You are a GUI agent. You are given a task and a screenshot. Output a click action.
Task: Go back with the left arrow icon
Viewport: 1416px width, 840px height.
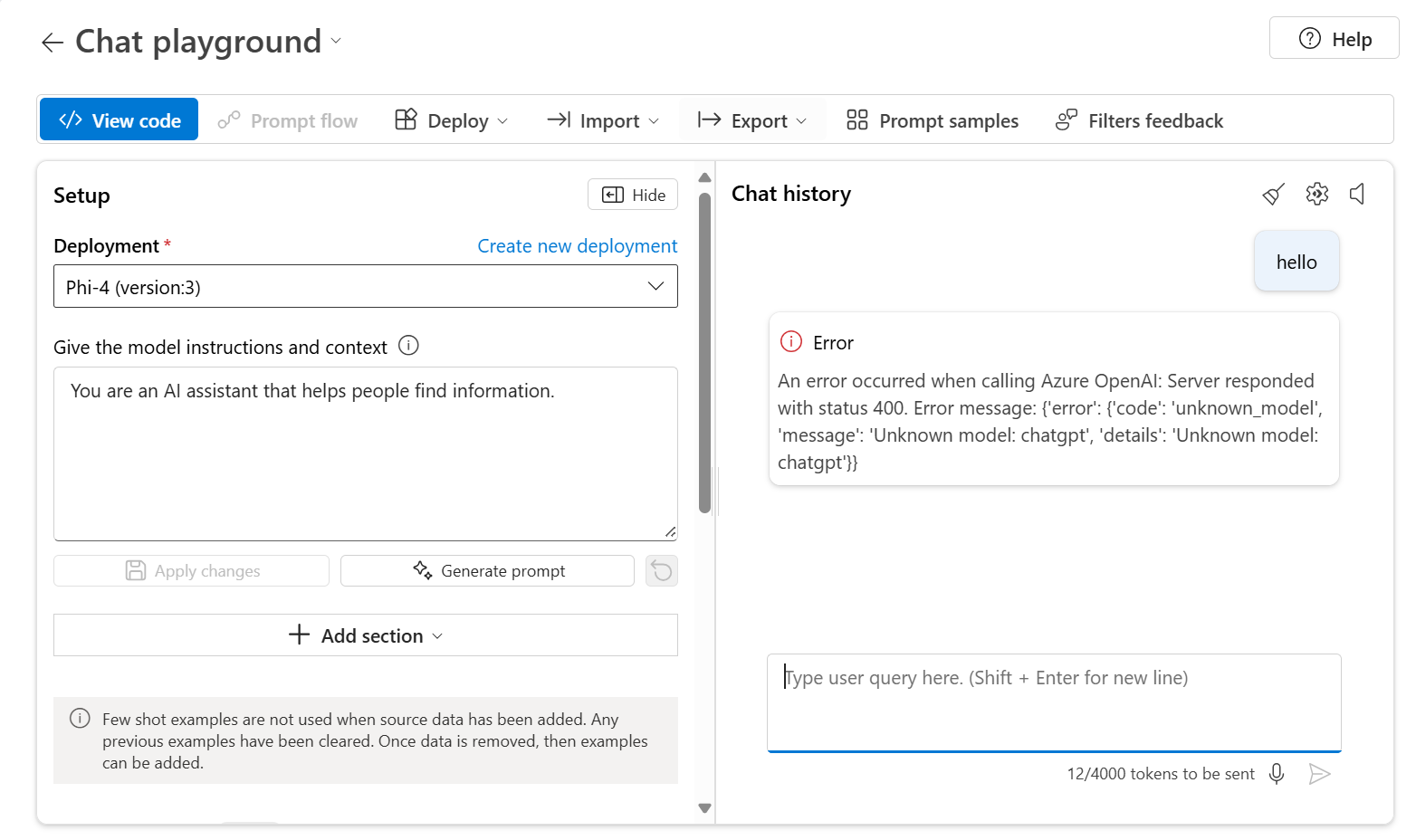pyautogui.click(x=53, y=43)
